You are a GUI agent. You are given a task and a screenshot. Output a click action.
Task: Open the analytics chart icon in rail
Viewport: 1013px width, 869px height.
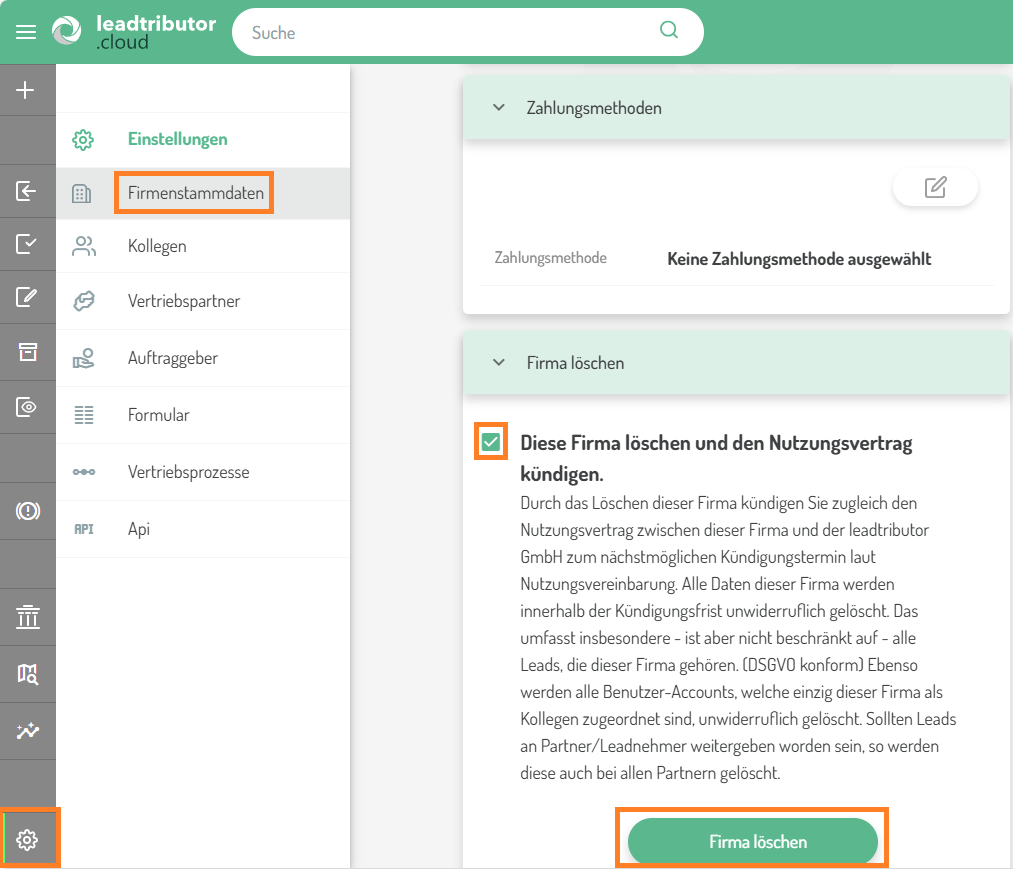27,731
